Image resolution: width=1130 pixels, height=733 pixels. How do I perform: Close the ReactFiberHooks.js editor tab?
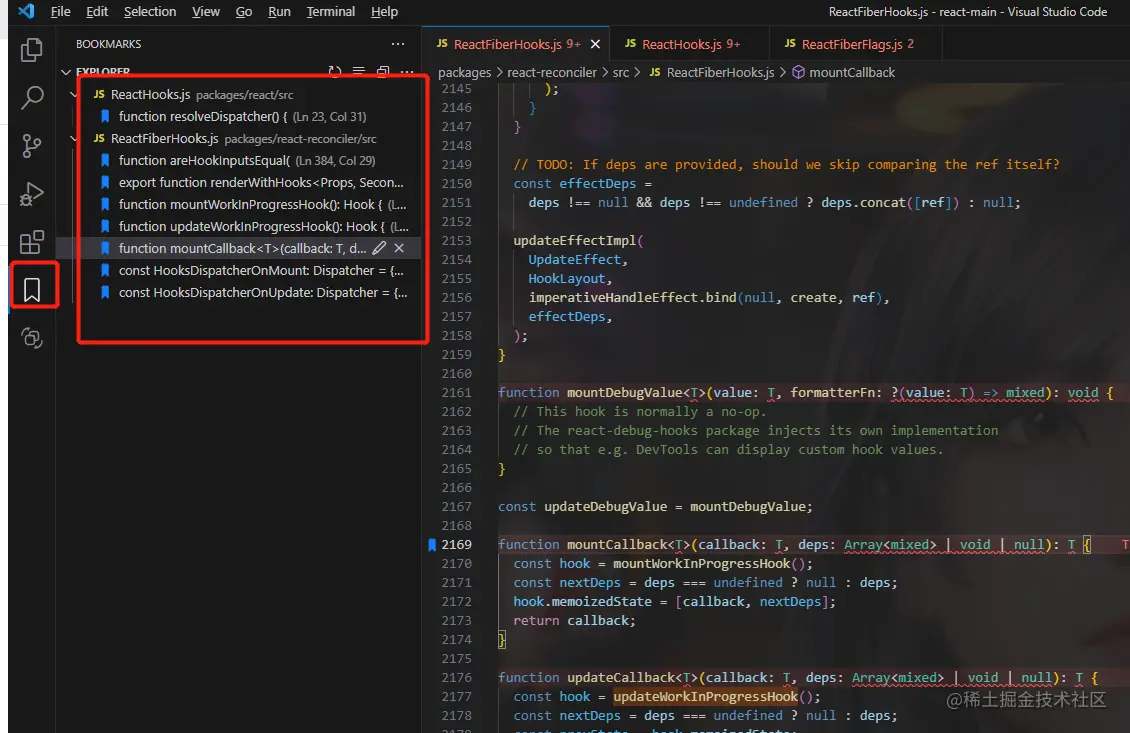[x=596, y=44]
